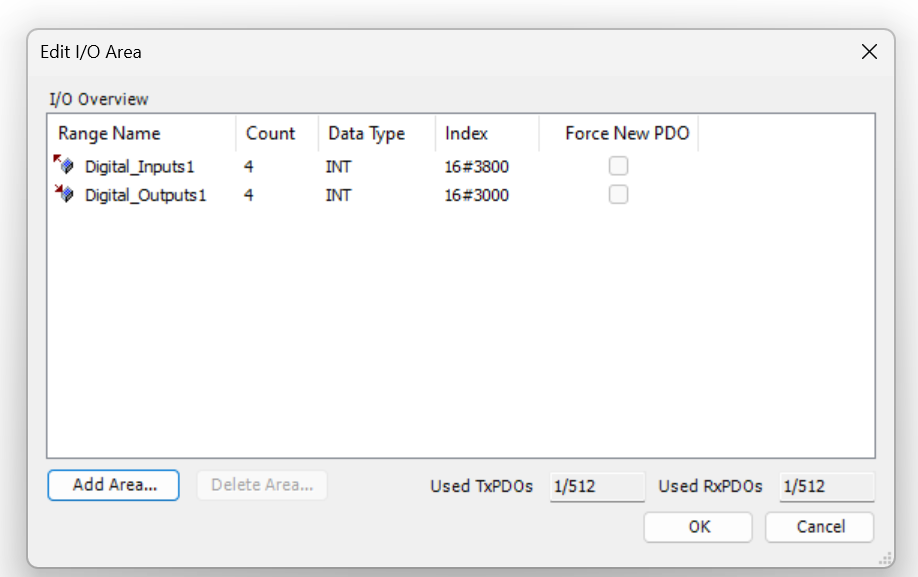Click the Used TxPDOs field
The height and width of the screenshot is (577, 918).
point(597,487)
